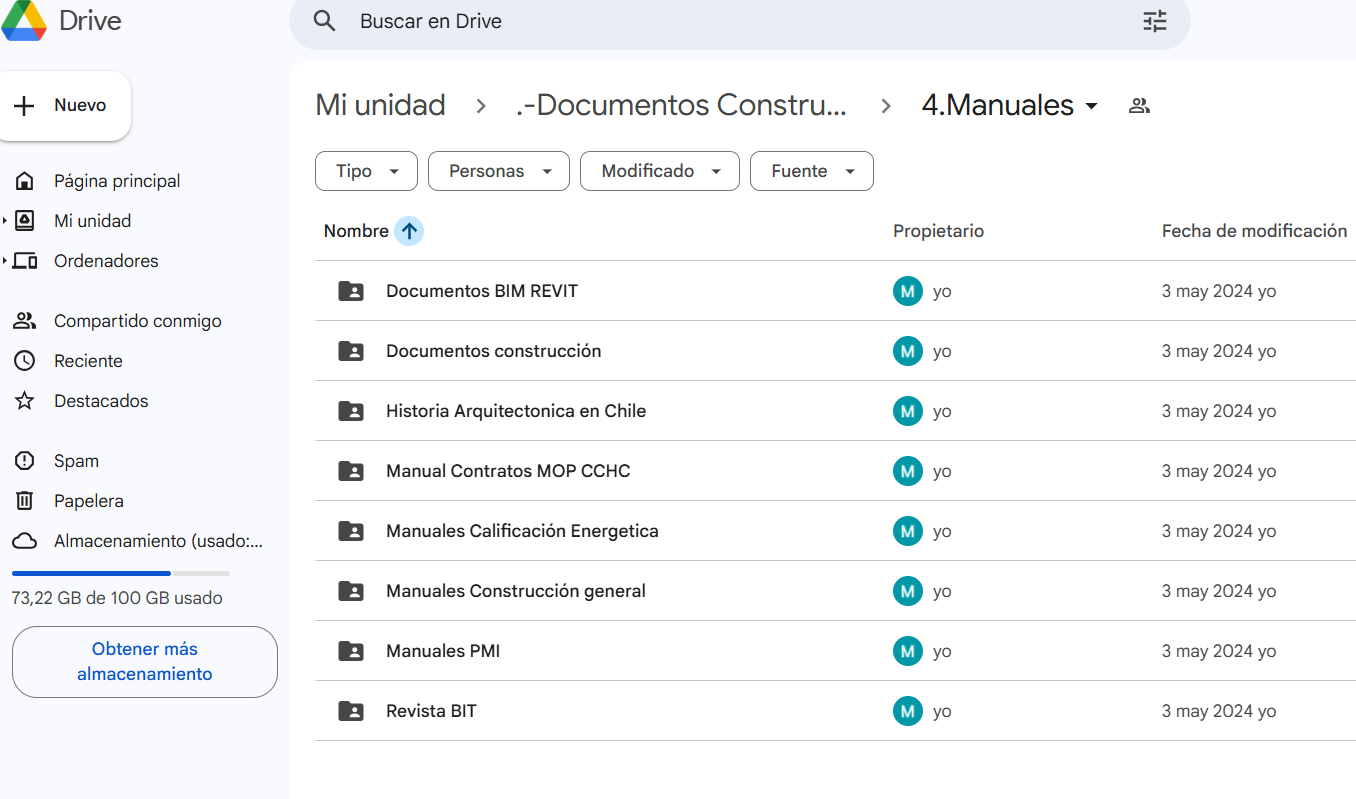The height and width of the screenshot is (799, 1356).
Task: Open the Revista BIT folder
Action: click(431, 711)
